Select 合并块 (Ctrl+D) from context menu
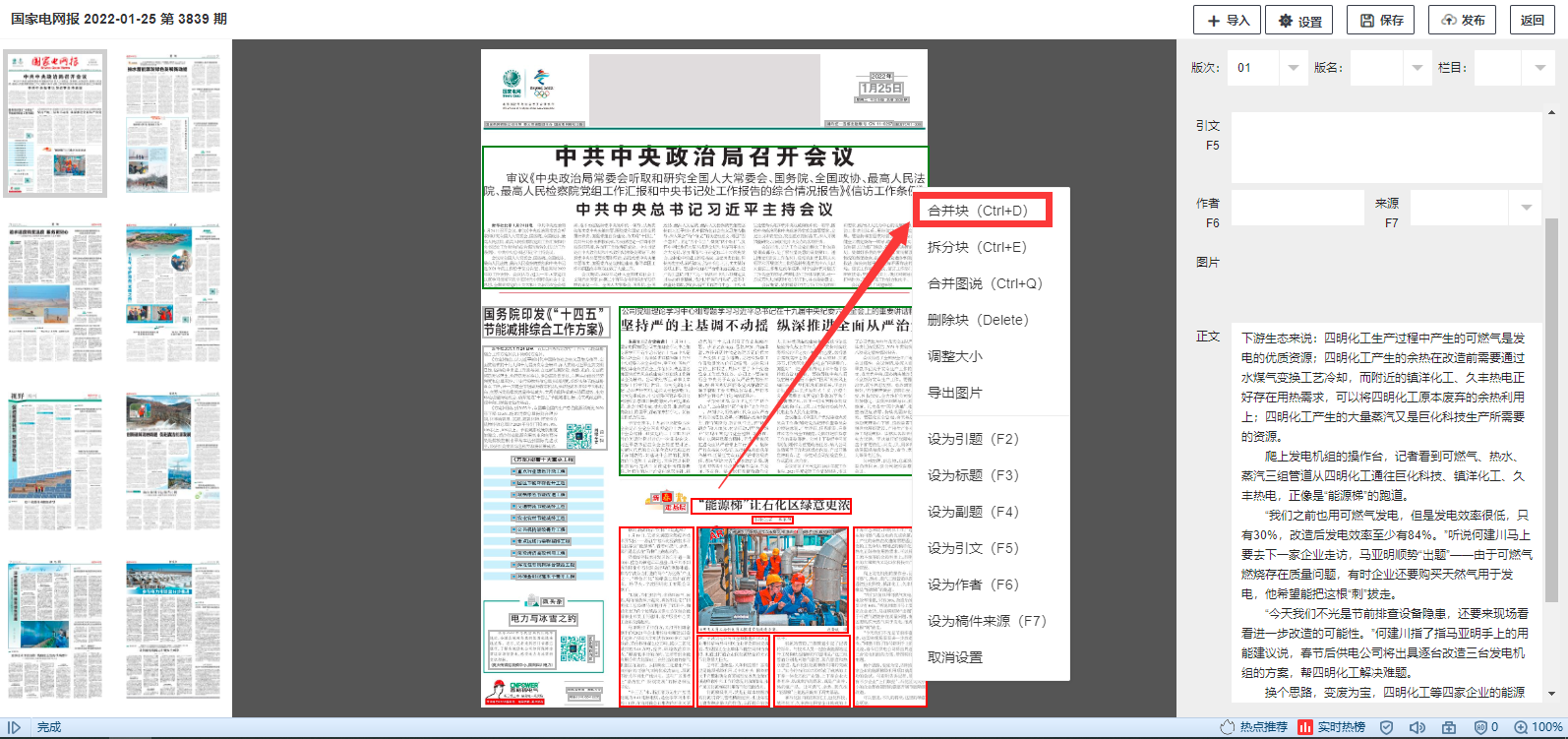 point(983,211)
